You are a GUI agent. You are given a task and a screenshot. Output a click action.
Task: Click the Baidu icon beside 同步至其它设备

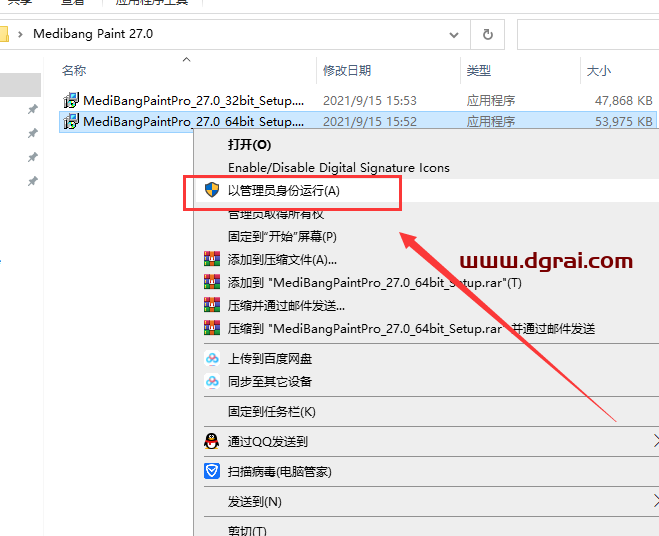pyautogui.click(x=212, y=381)
